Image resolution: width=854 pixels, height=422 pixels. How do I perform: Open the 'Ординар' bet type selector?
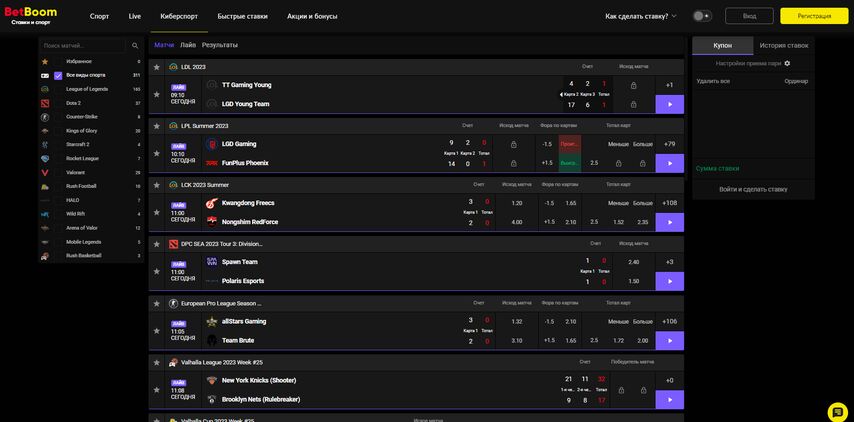pyautogui.click(x=796, y=82)
